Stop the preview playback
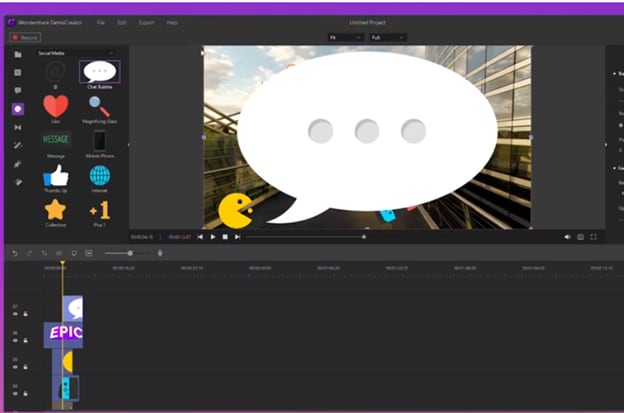Viewport: 624px width, 413px height. pos(225,237)
